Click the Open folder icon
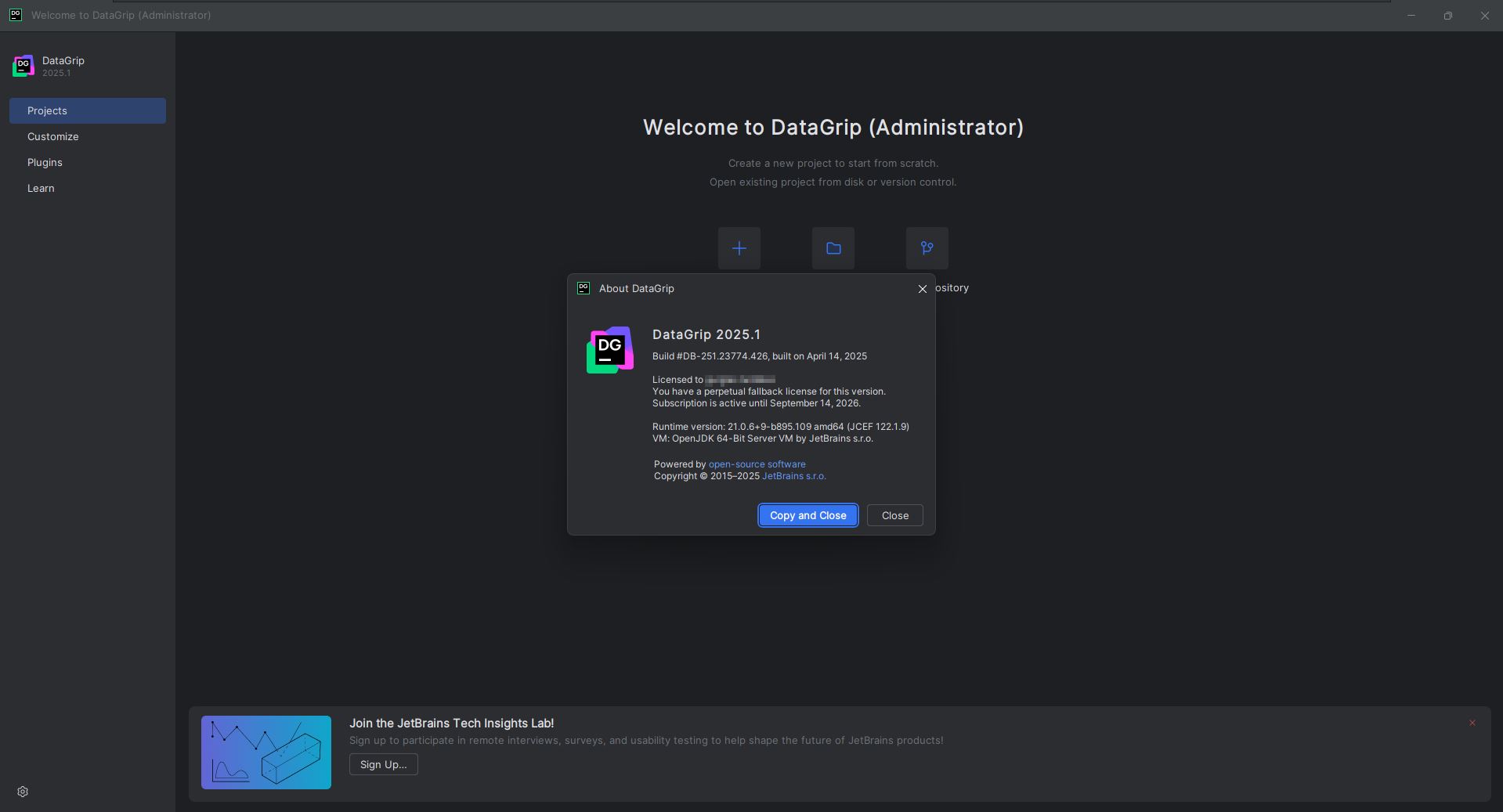The image size is (1503, 812). point(833,248)
